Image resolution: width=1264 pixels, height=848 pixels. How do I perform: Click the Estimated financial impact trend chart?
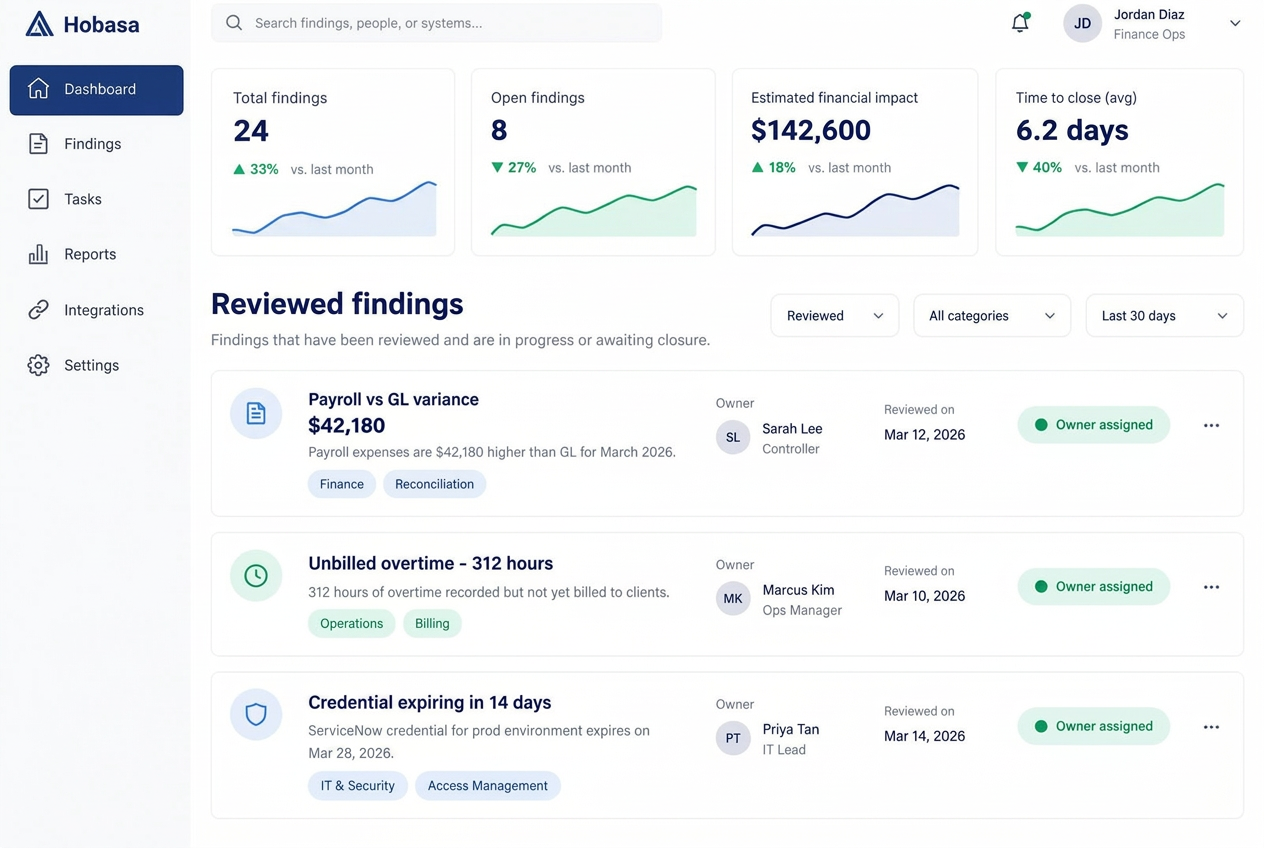[855, 210]
